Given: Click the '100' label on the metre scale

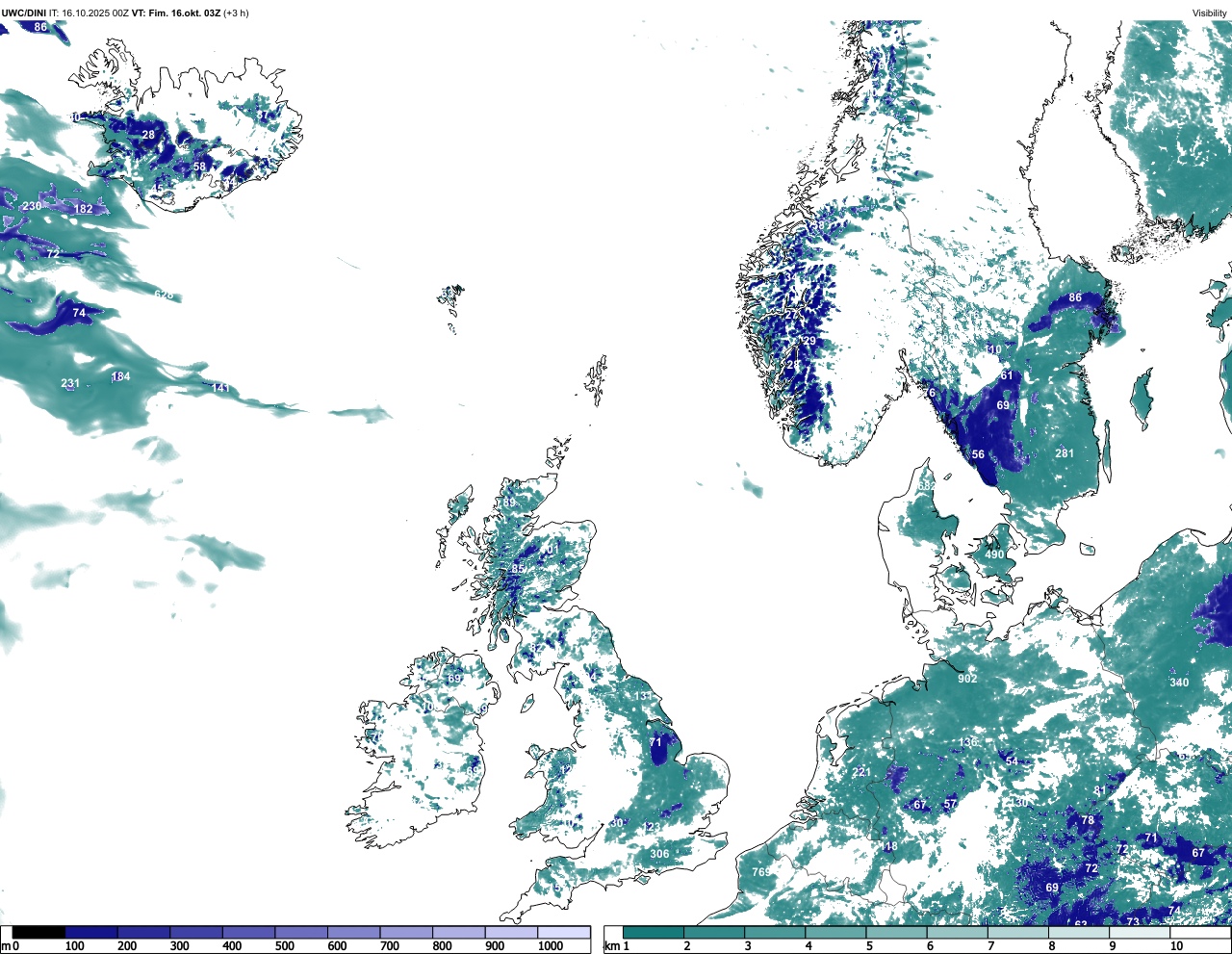Looking at the screenshot, I should click(74, 946).
